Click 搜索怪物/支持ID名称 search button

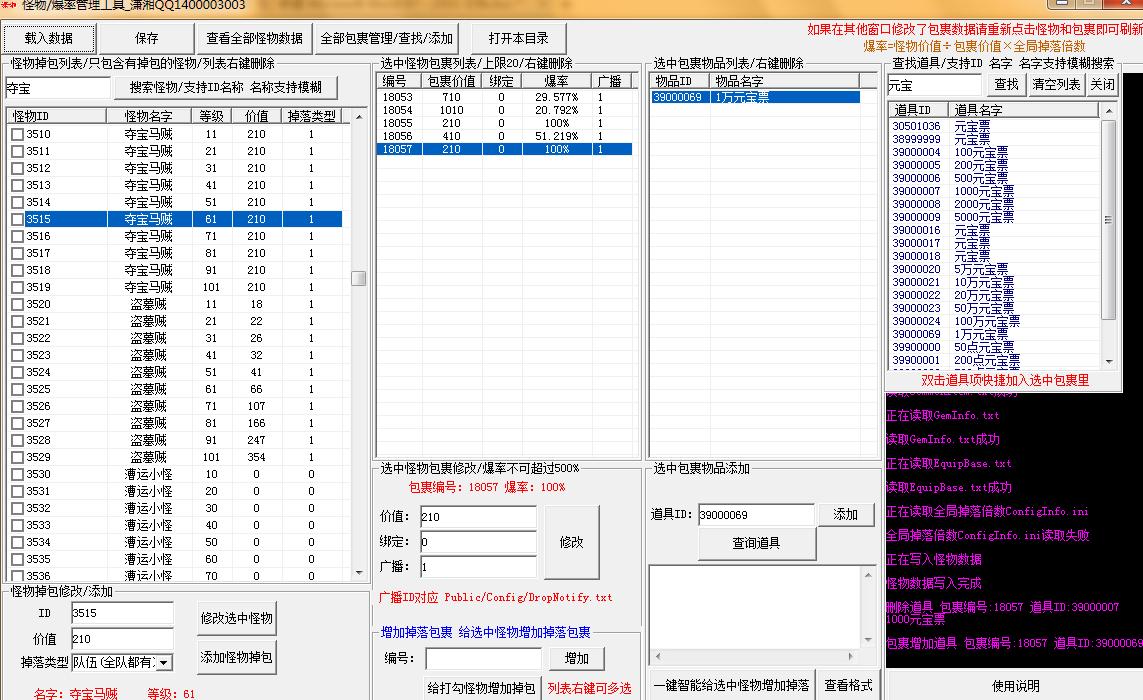[x=228, y=88]
